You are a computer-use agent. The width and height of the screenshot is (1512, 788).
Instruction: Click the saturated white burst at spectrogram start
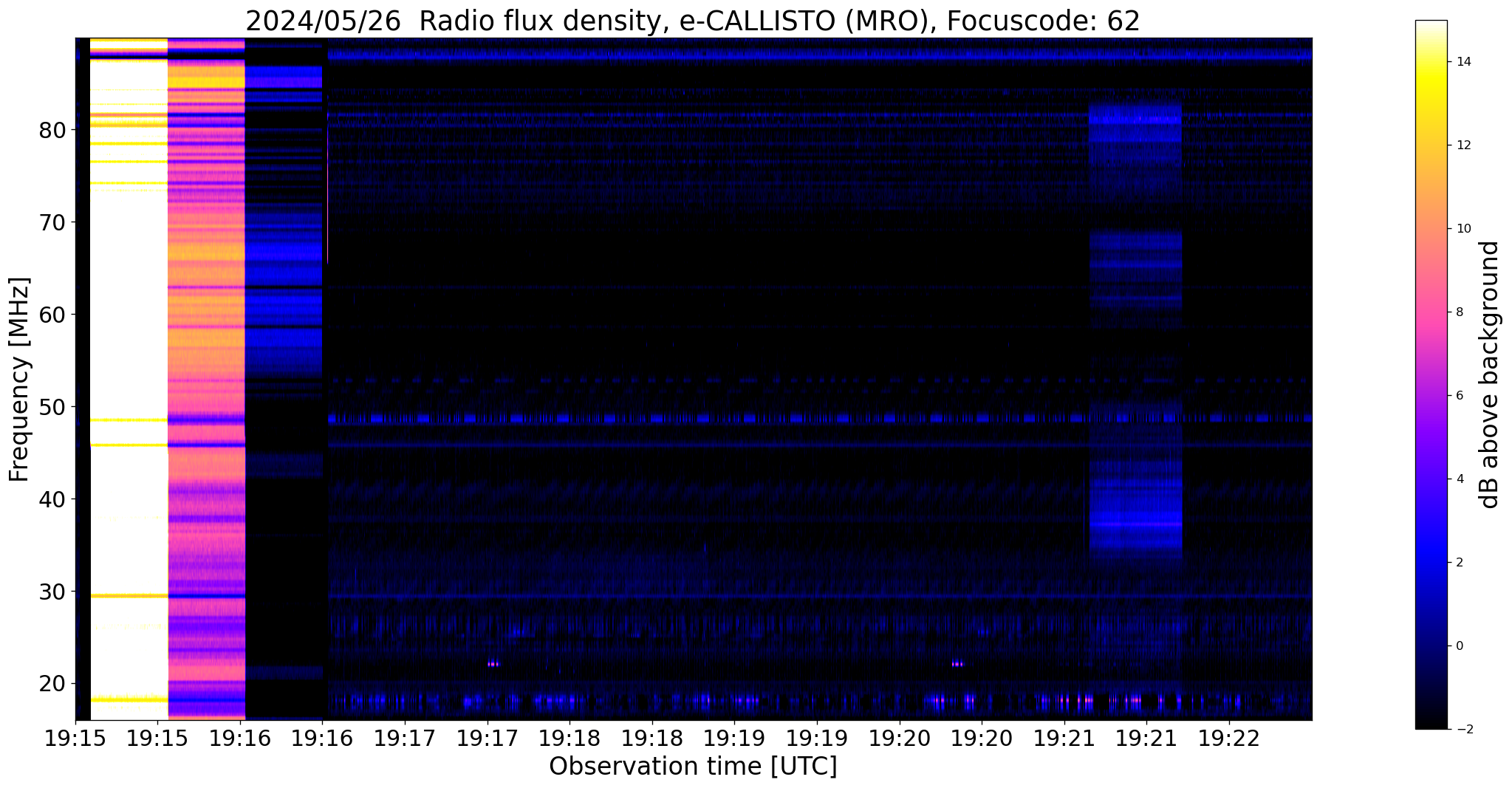click(x=129, y=378)
